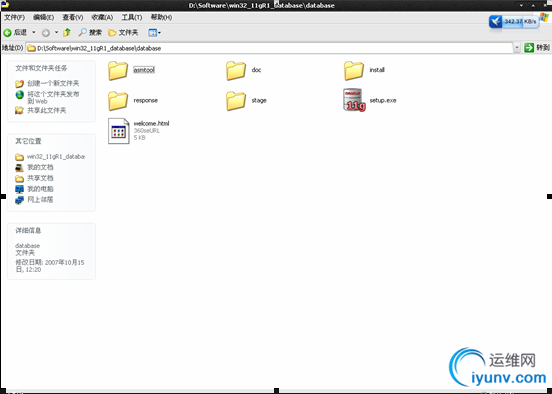The width and height of the screenshot is (552, 394).
Task: Select the doc folder icon
Action: click(x=236, y=70)
